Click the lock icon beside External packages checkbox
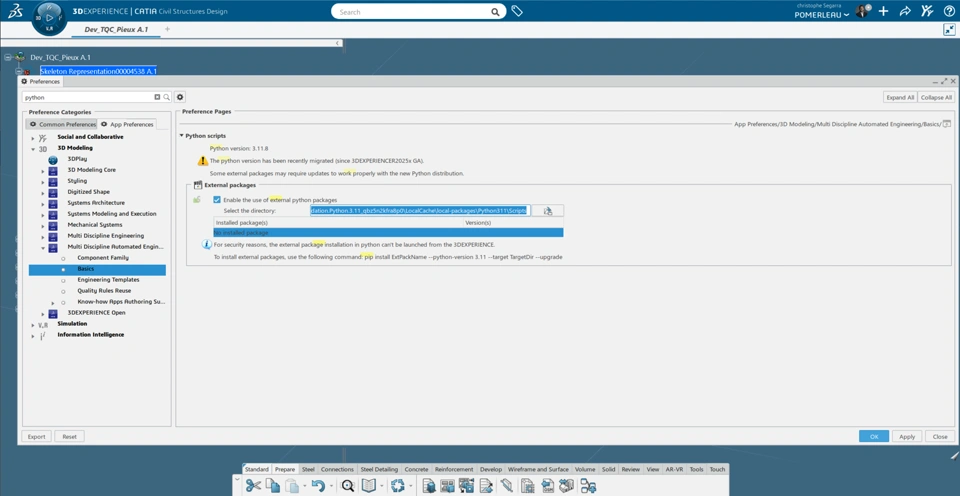Image resolution: width=960 pixels, height=496 pixels. [197, 200]
